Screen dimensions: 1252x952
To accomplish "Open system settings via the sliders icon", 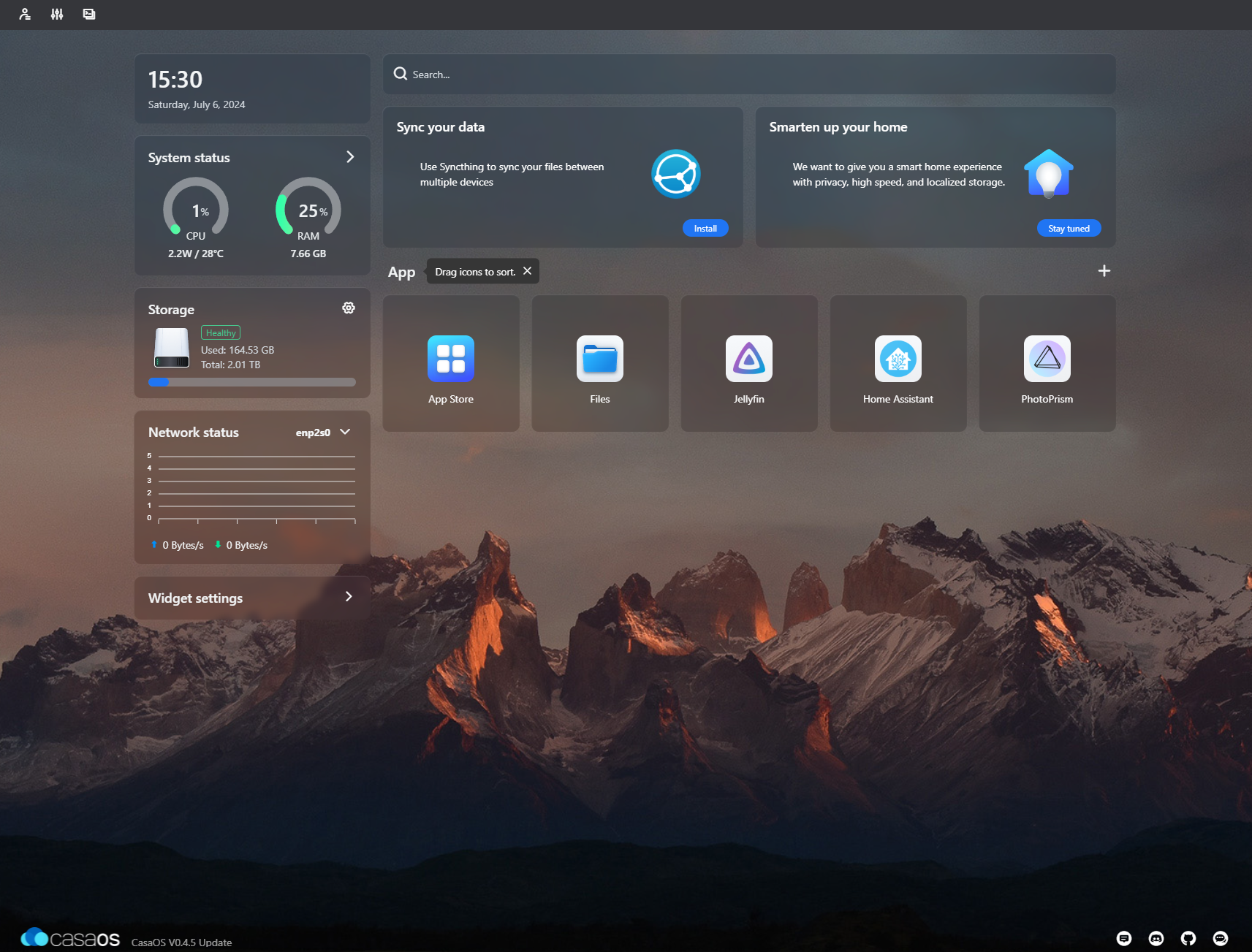I will click(x=56, y=14).
